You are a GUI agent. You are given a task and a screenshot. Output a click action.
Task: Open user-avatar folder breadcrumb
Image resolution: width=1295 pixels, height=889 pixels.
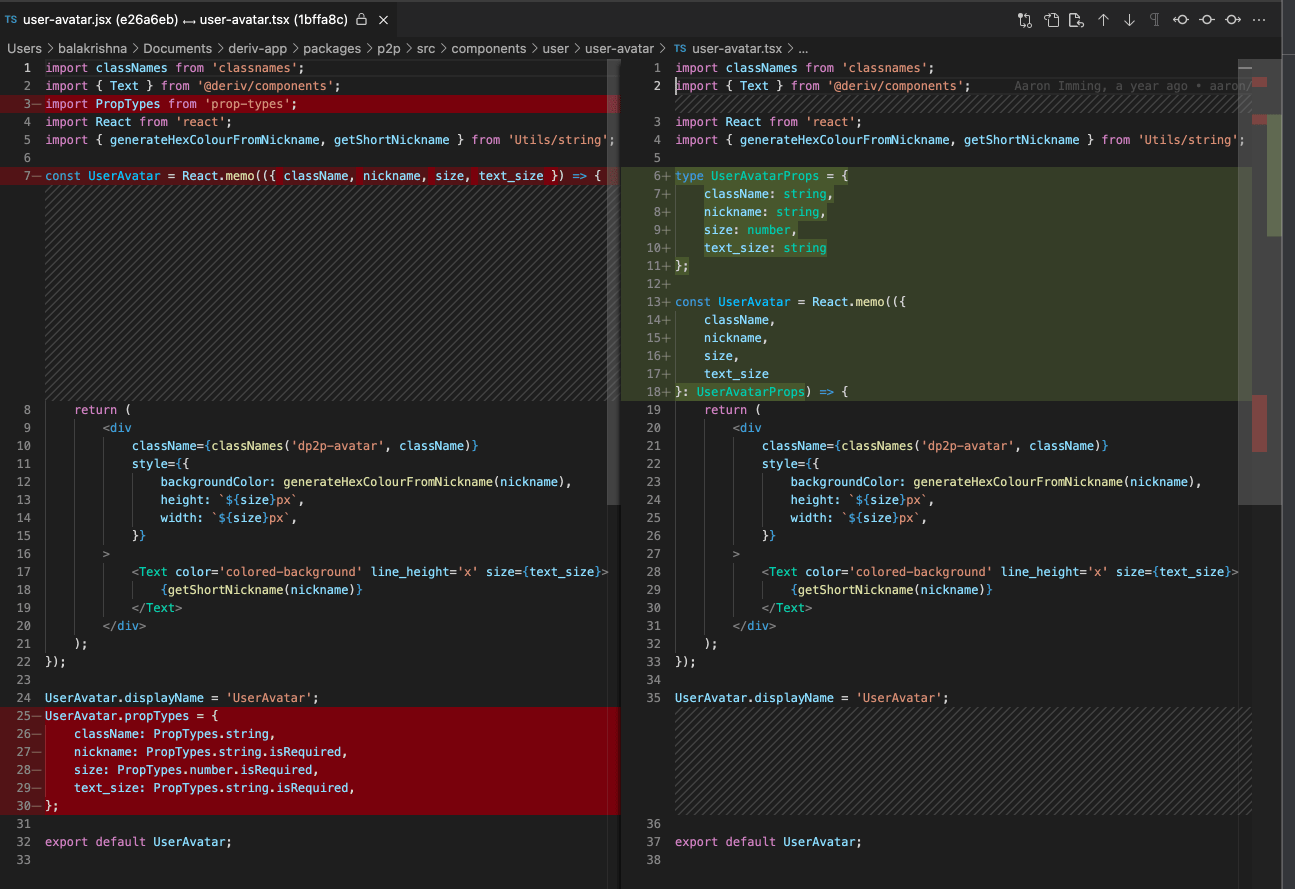tap(619, 48)
